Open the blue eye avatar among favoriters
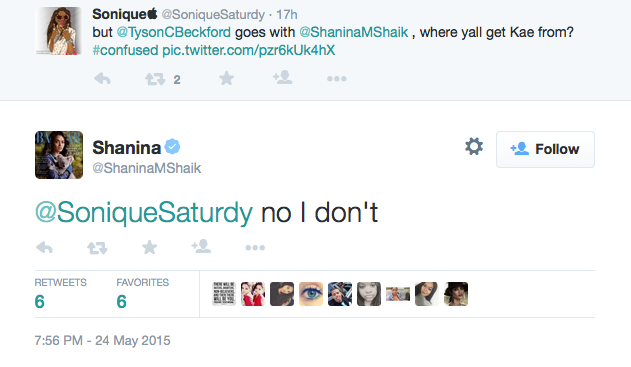This screenshot has width=631, height=367. (x=311, y=294)
